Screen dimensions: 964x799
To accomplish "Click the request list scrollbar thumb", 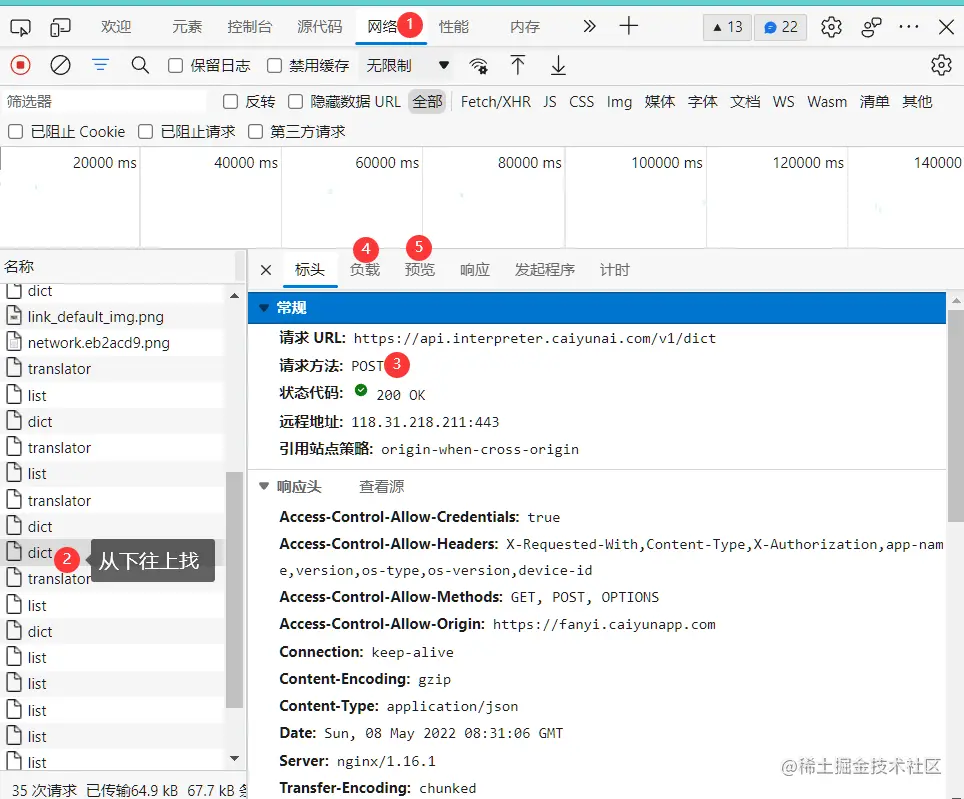I will [x=234, y=590].
